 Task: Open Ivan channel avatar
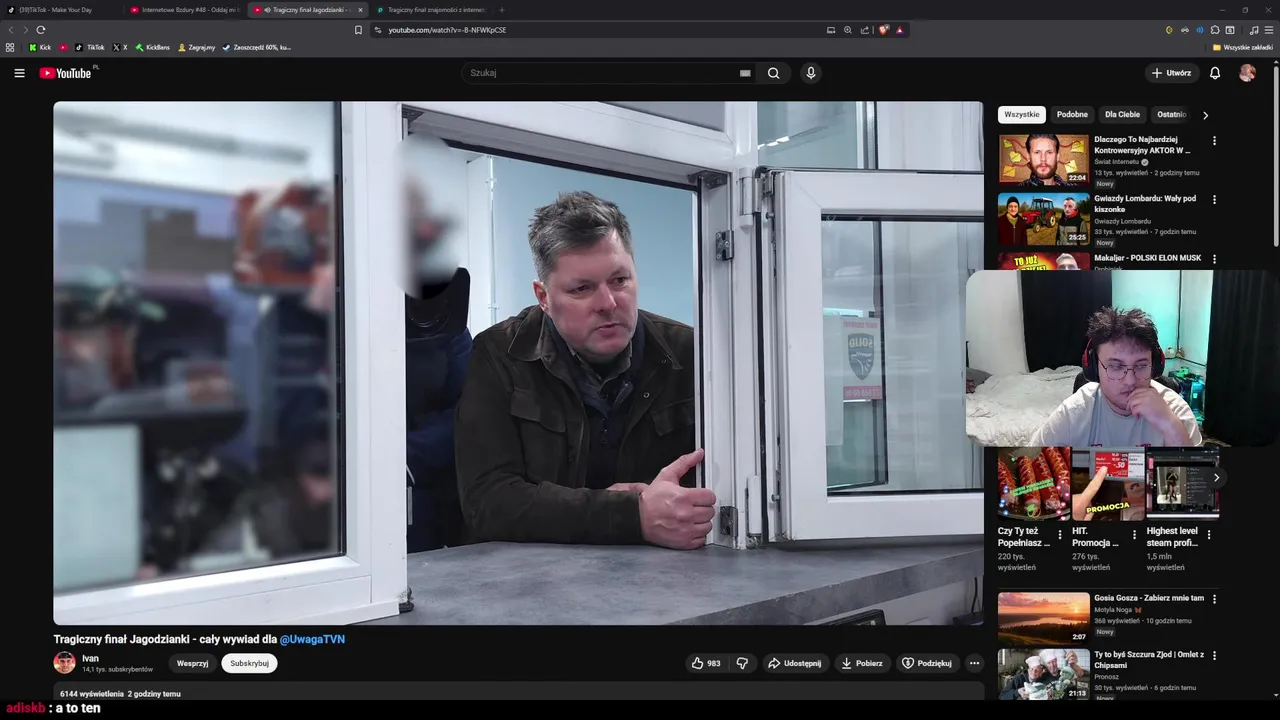(x=64, y=663)
